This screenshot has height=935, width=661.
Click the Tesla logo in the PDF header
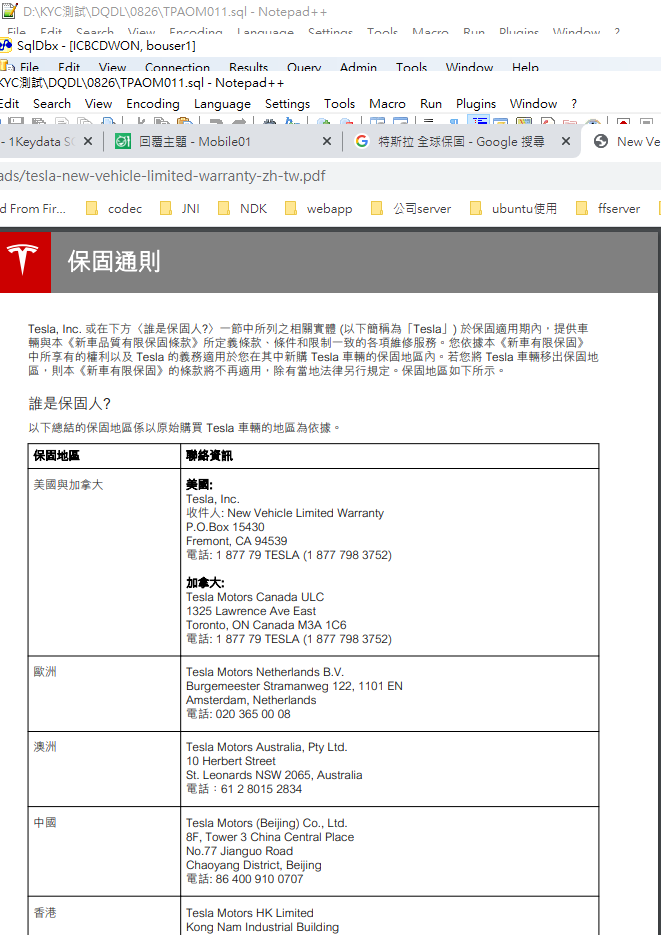(x=23, y=259)
